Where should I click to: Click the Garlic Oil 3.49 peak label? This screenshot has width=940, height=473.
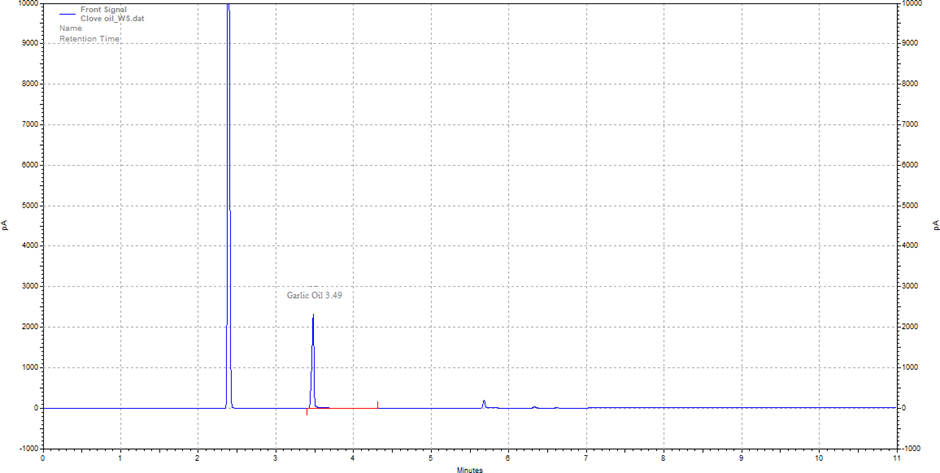pos(314,296)
